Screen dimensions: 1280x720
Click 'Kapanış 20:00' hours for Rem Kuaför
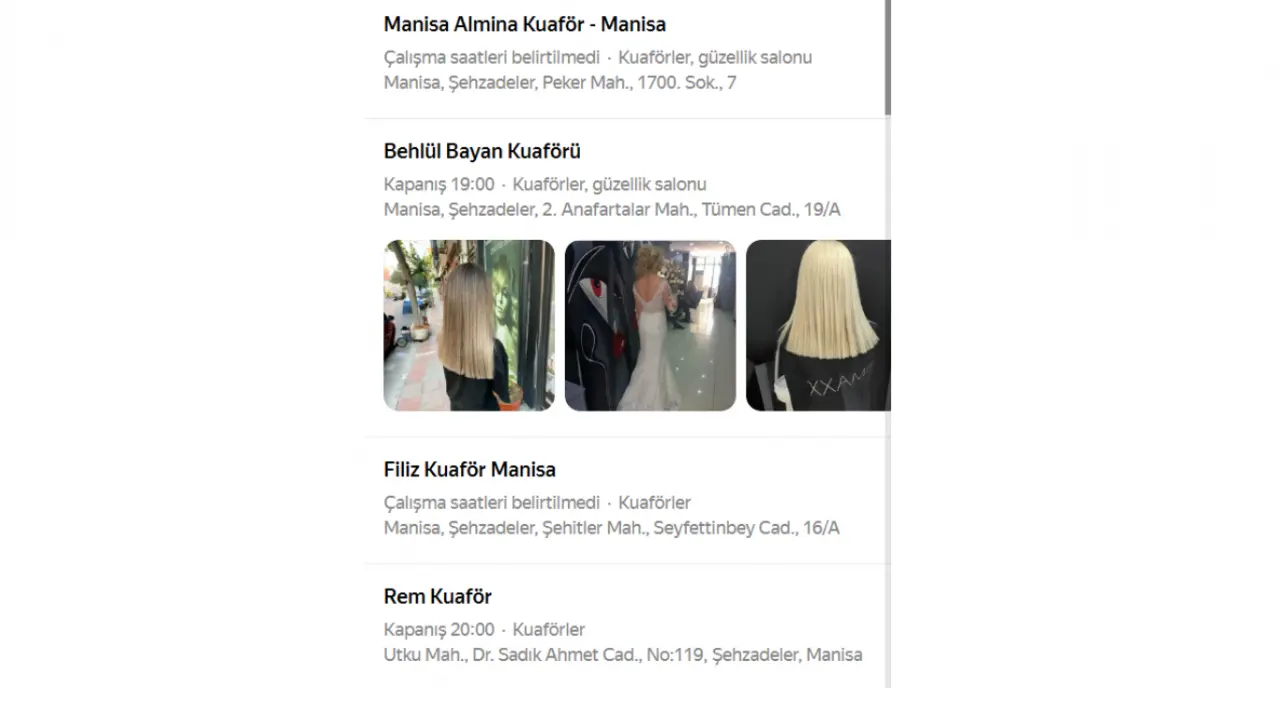[439, 629]
